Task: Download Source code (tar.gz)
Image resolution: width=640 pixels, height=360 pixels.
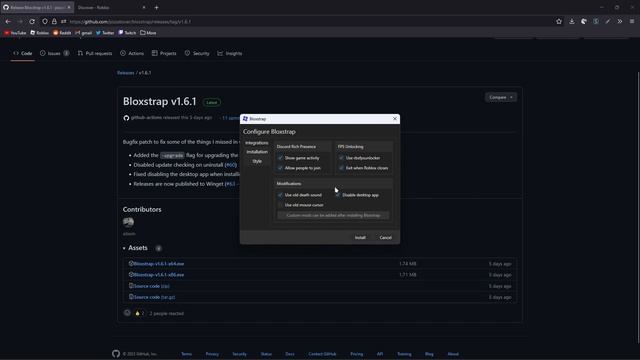Action: click(x=154, y=297)
